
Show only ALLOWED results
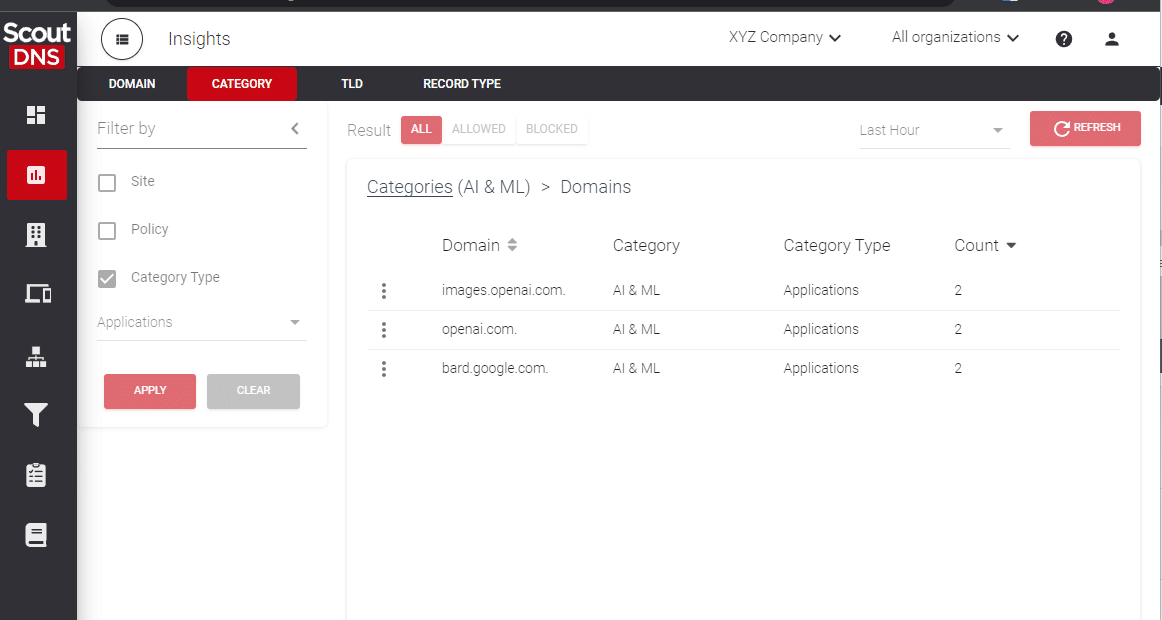click(479, 130)
